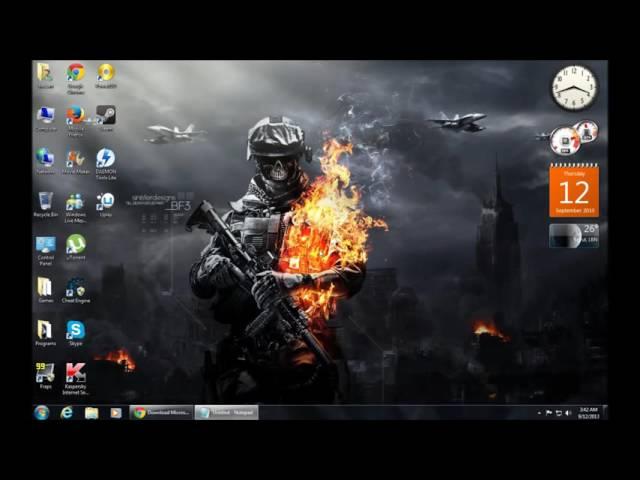Launch the Steam desktop shortcut
Viewport: 640px width, 480px height.
106,118
